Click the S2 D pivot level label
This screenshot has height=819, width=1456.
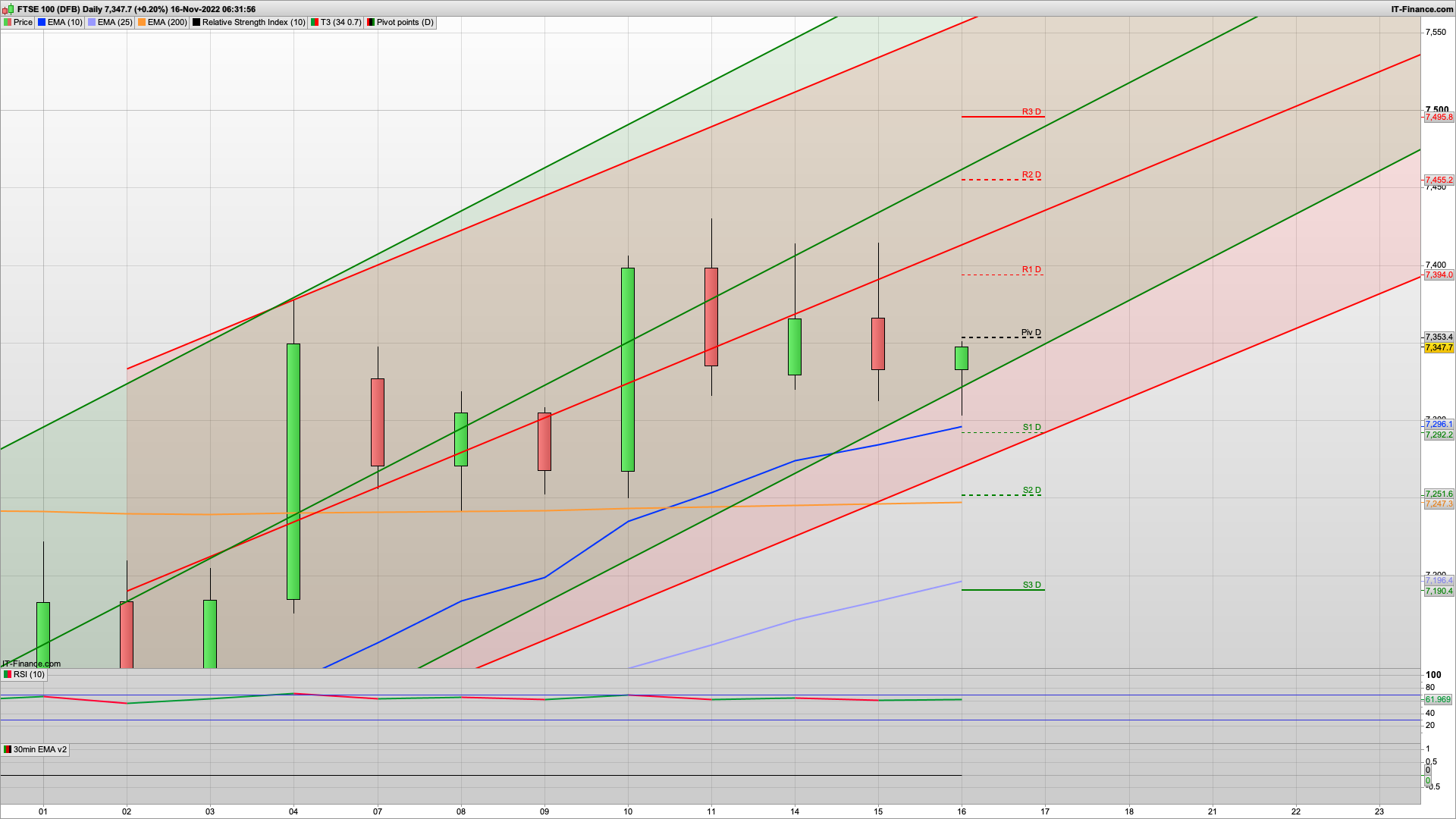(1031, 490)
